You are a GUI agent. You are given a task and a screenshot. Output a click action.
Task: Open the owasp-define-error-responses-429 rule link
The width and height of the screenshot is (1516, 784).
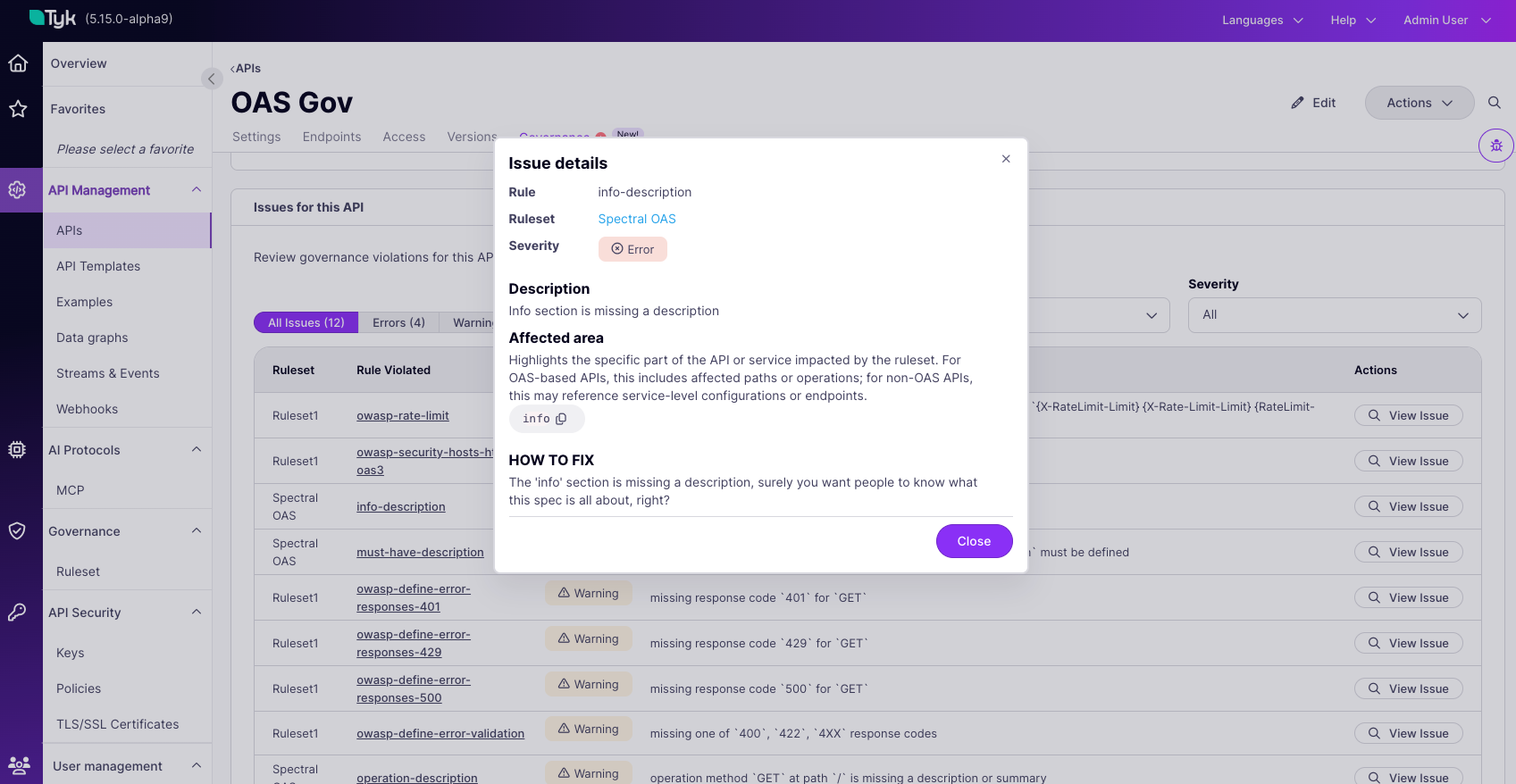[414, 643]
